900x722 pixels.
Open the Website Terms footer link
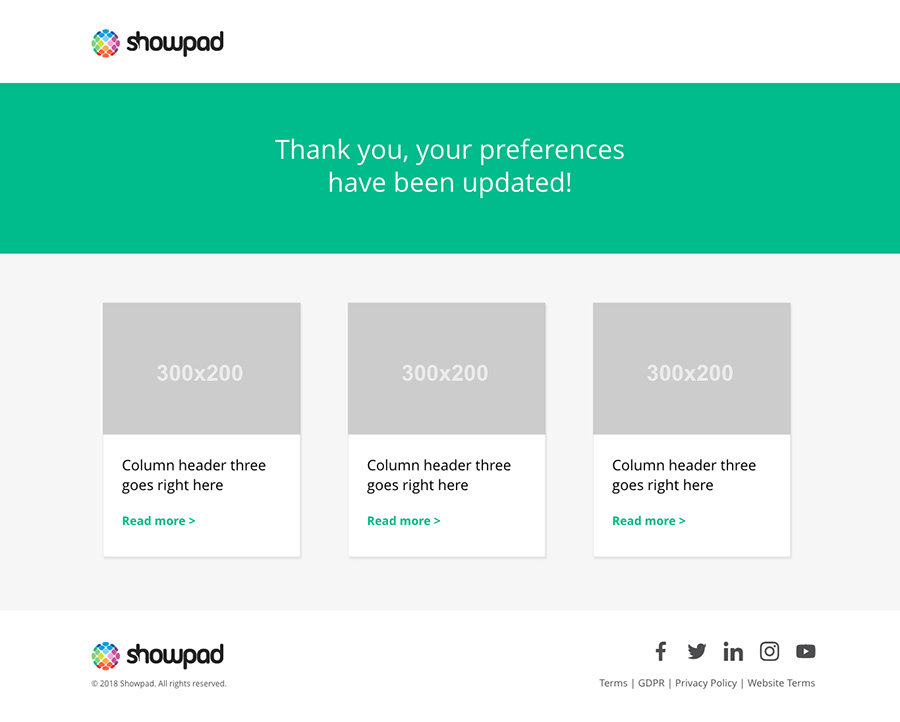(x=781, y=683)
